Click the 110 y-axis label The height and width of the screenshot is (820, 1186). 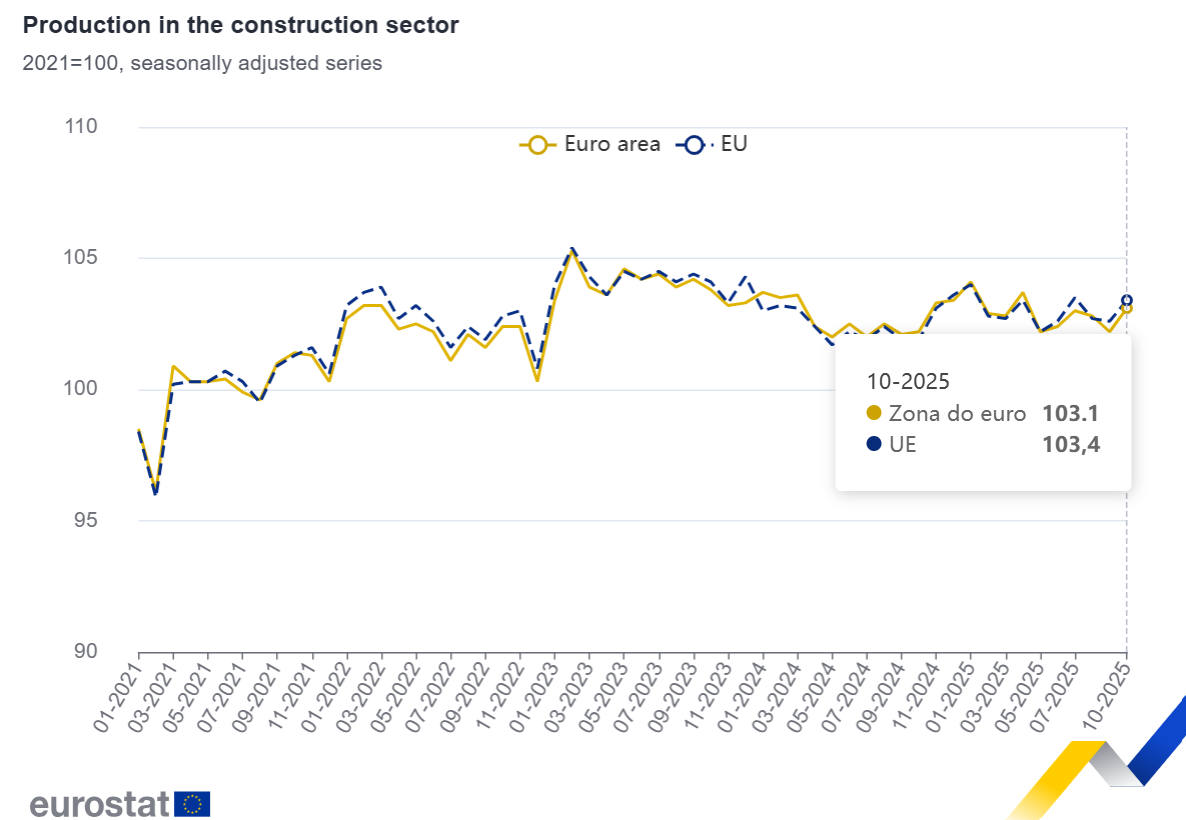coord(83,127)
